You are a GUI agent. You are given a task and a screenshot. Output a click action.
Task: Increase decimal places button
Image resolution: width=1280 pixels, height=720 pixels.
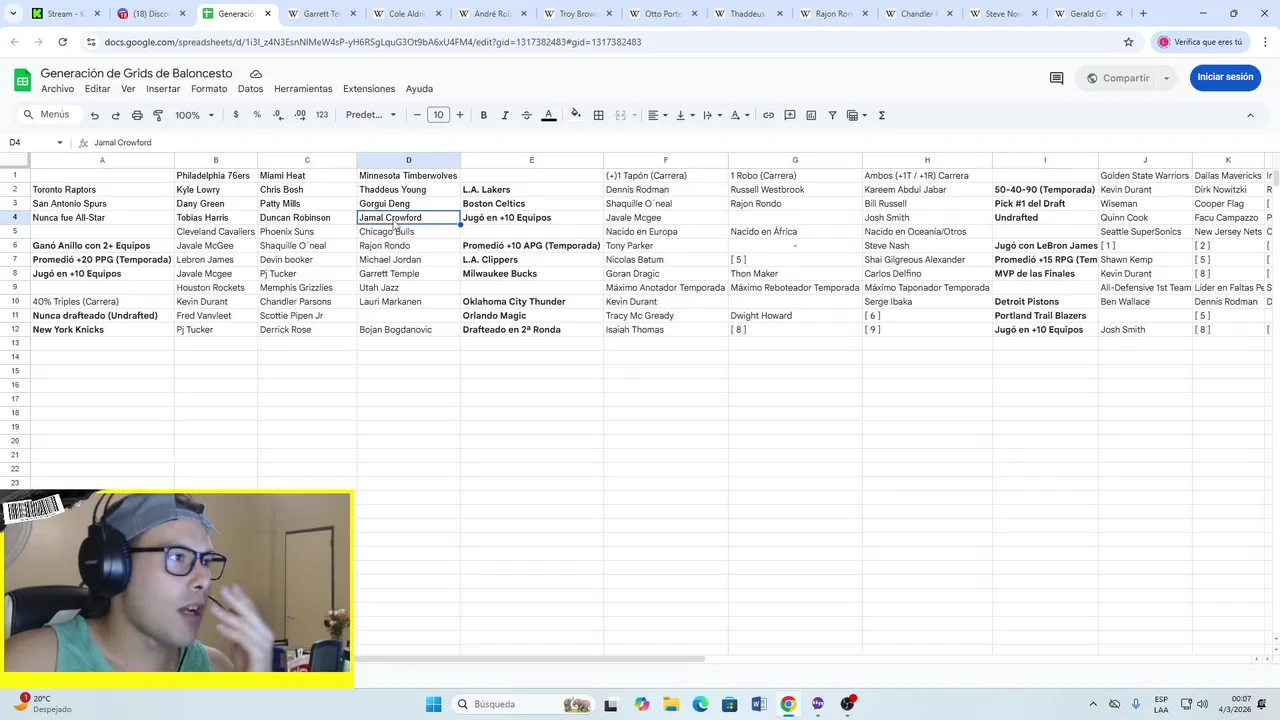(300, 115)
